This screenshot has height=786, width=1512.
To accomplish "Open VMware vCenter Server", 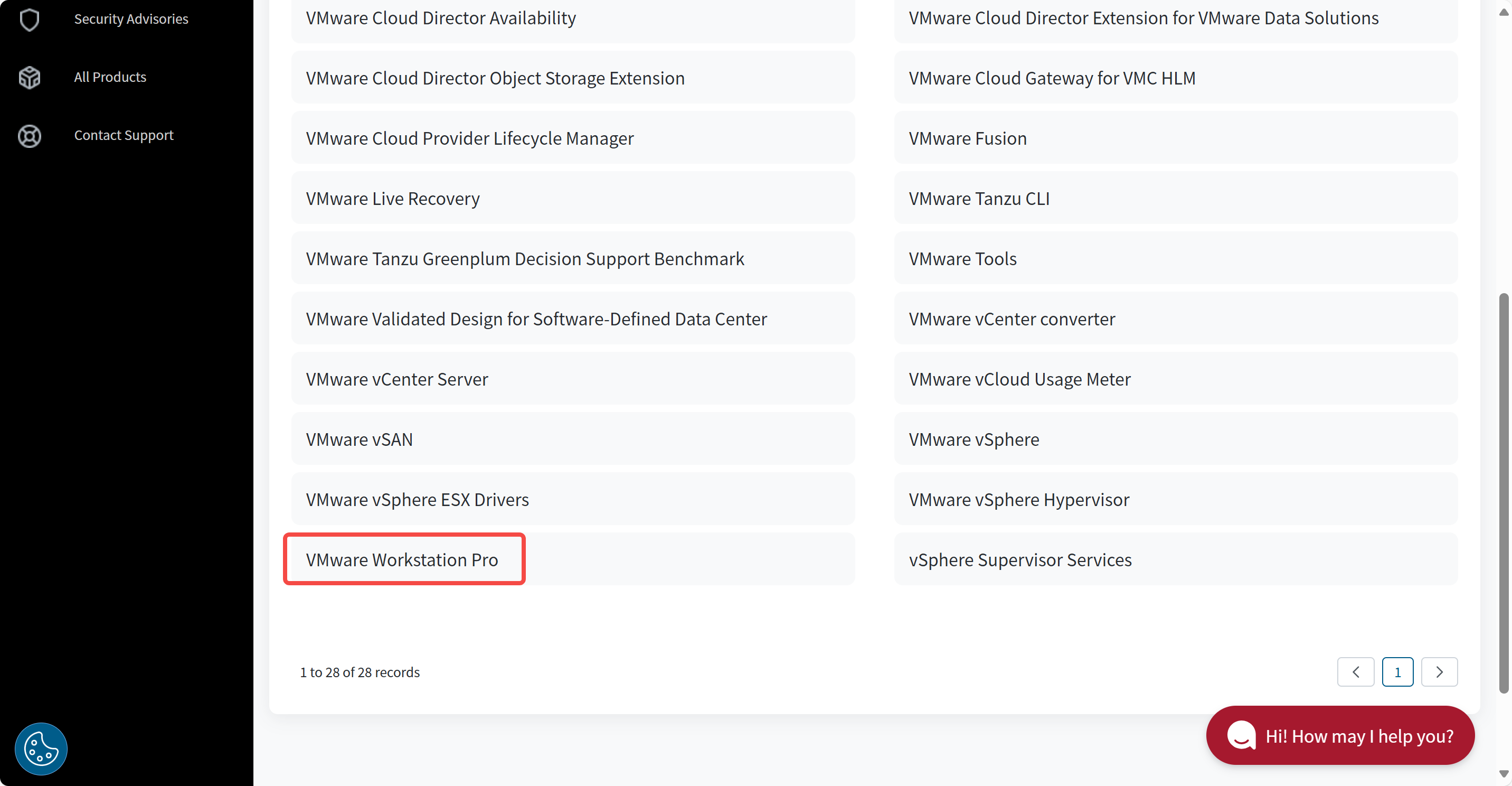I will [573, 379].
